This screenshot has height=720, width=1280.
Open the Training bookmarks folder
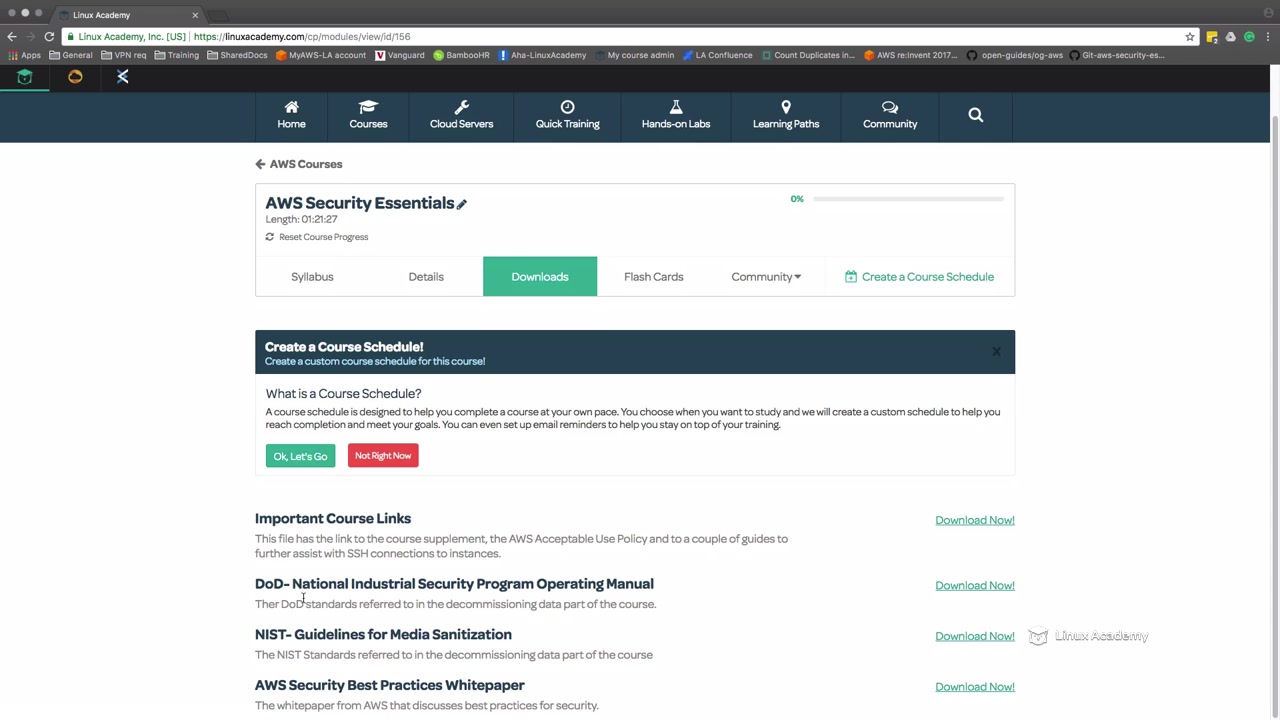pos(176,55)
